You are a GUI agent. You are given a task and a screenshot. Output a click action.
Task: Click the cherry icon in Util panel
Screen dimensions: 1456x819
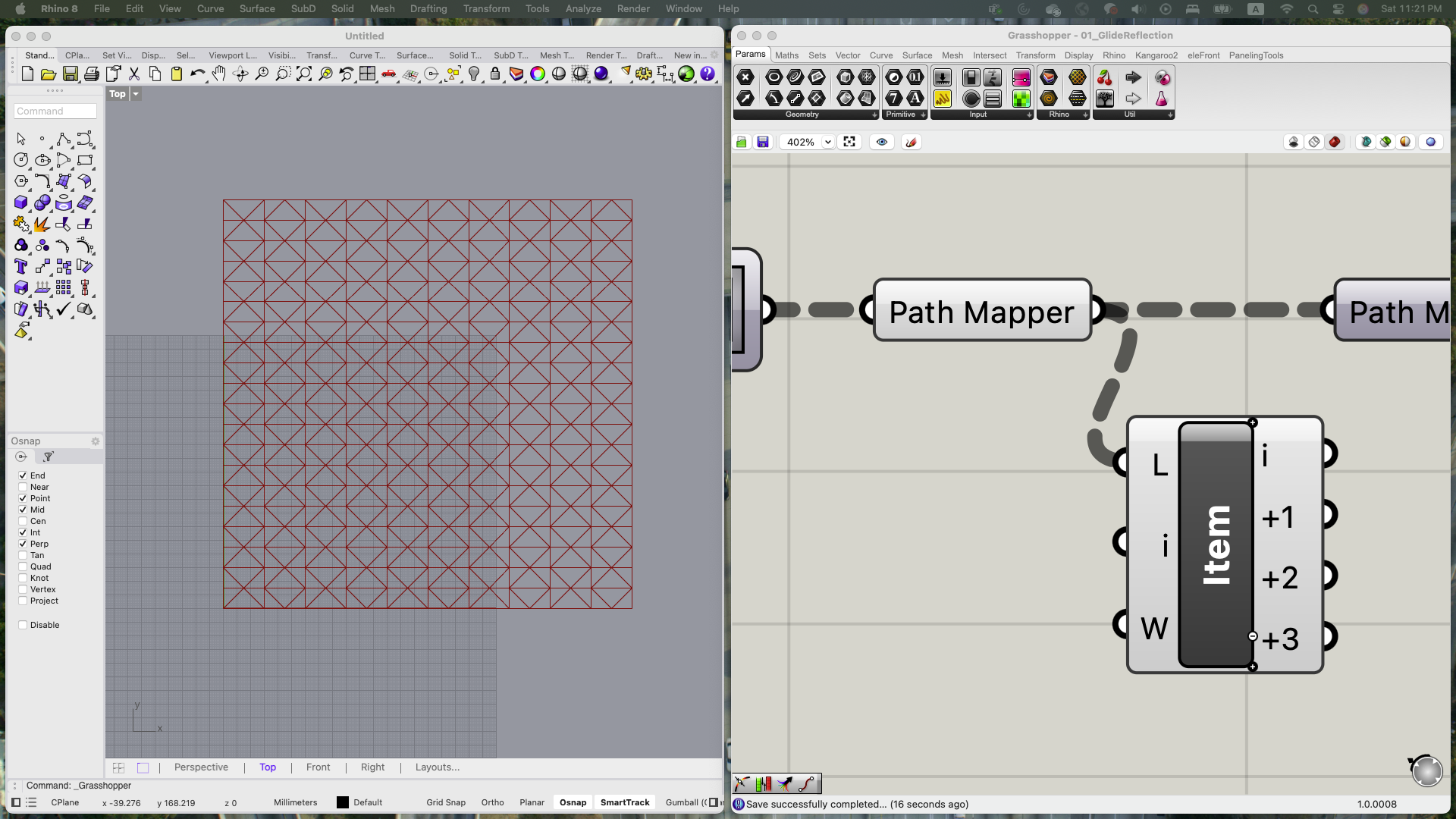tap(1105, 77)
